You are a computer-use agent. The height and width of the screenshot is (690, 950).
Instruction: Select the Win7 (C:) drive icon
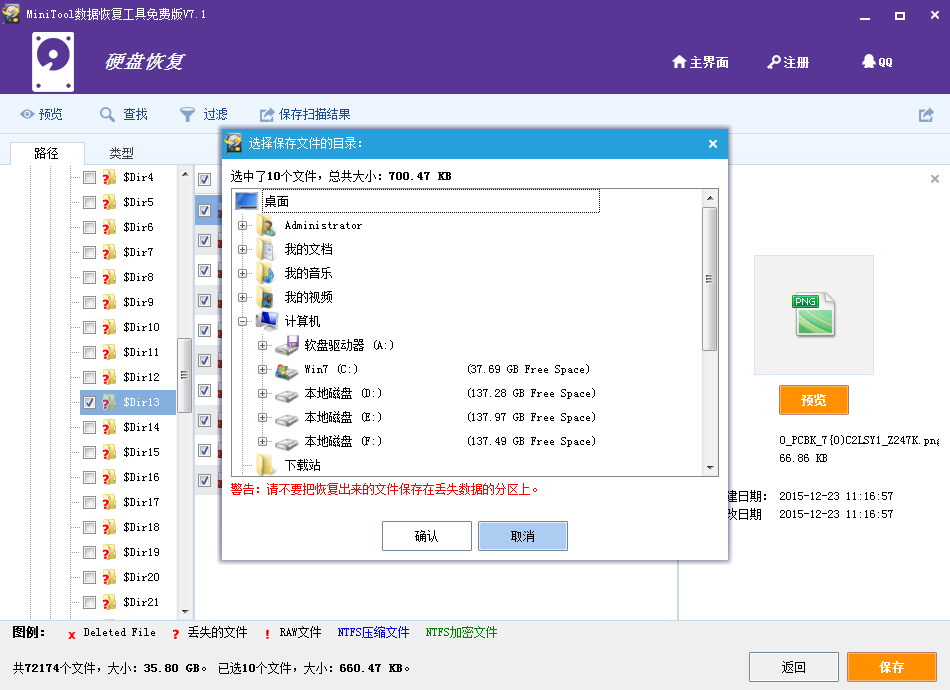(x=287, y=370)
